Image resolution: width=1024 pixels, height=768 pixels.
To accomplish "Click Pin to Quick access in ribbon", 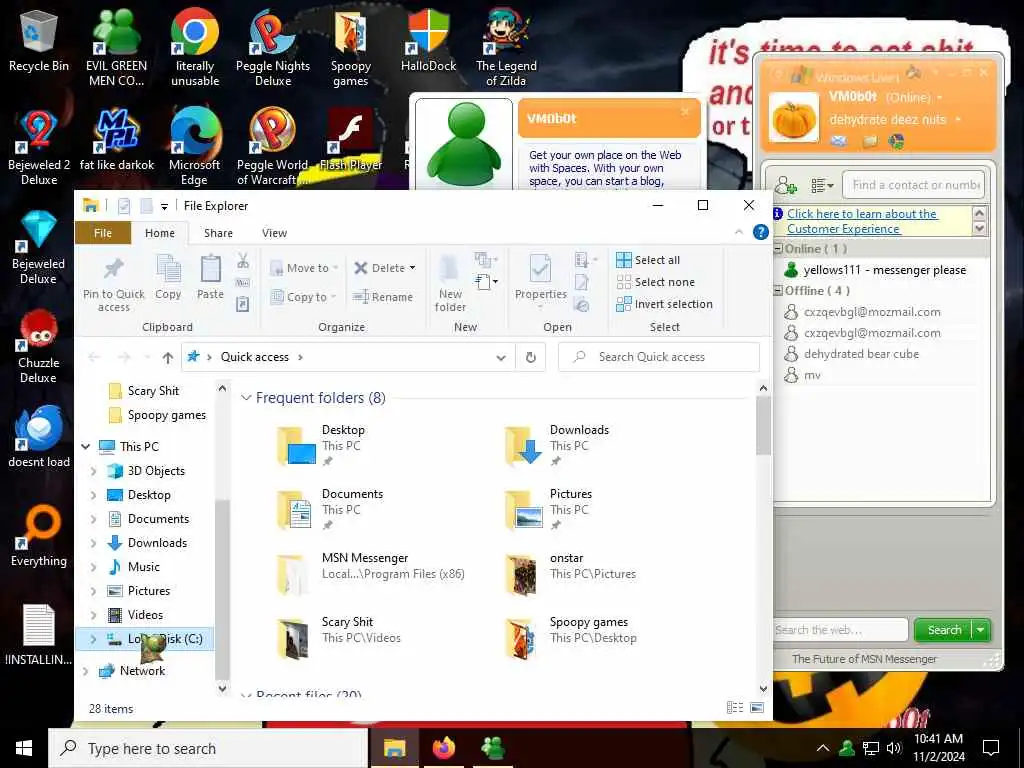I will (x=114, y=282).
